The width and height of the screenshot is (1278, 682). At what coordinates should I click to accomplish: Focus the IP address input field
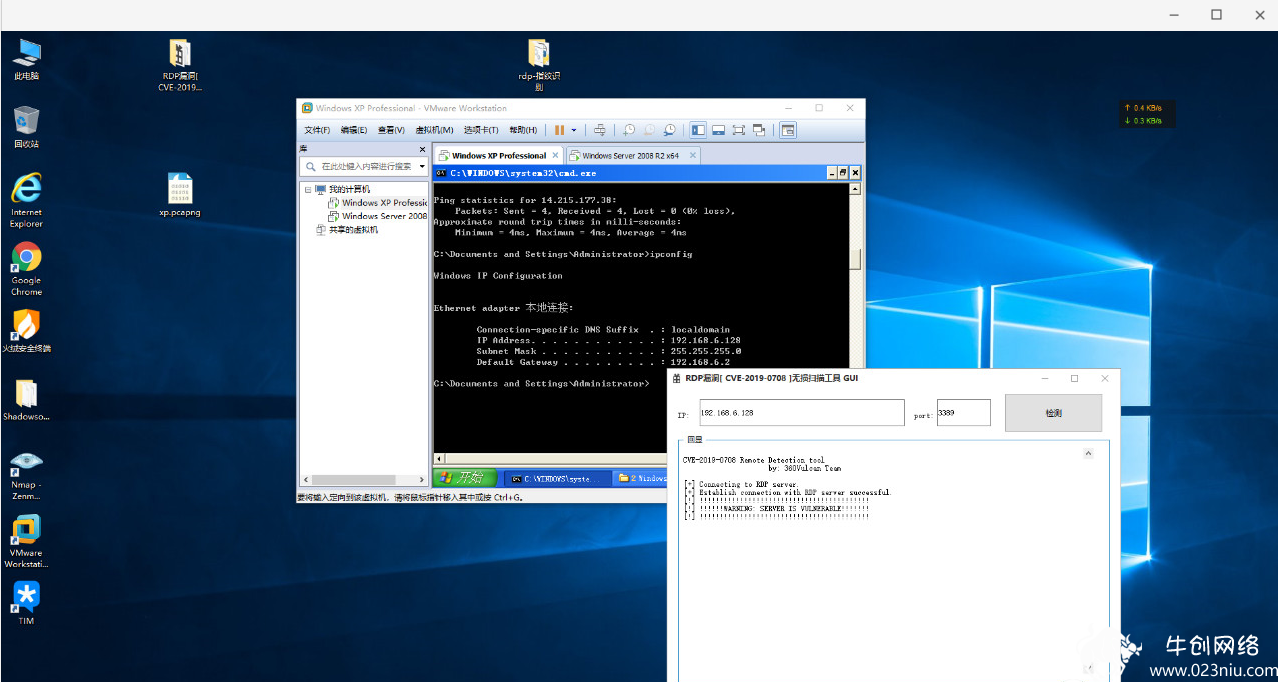pyautogui.click(x=802, y=413)
